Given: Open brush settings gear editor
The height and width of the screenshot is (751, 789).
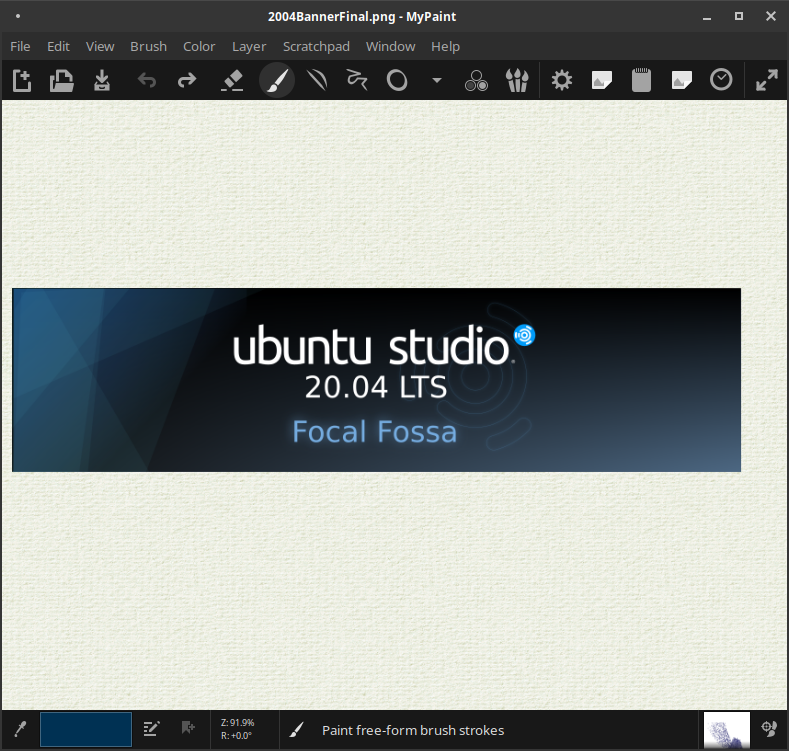Looking at the screenshot, I should point(562,80).
